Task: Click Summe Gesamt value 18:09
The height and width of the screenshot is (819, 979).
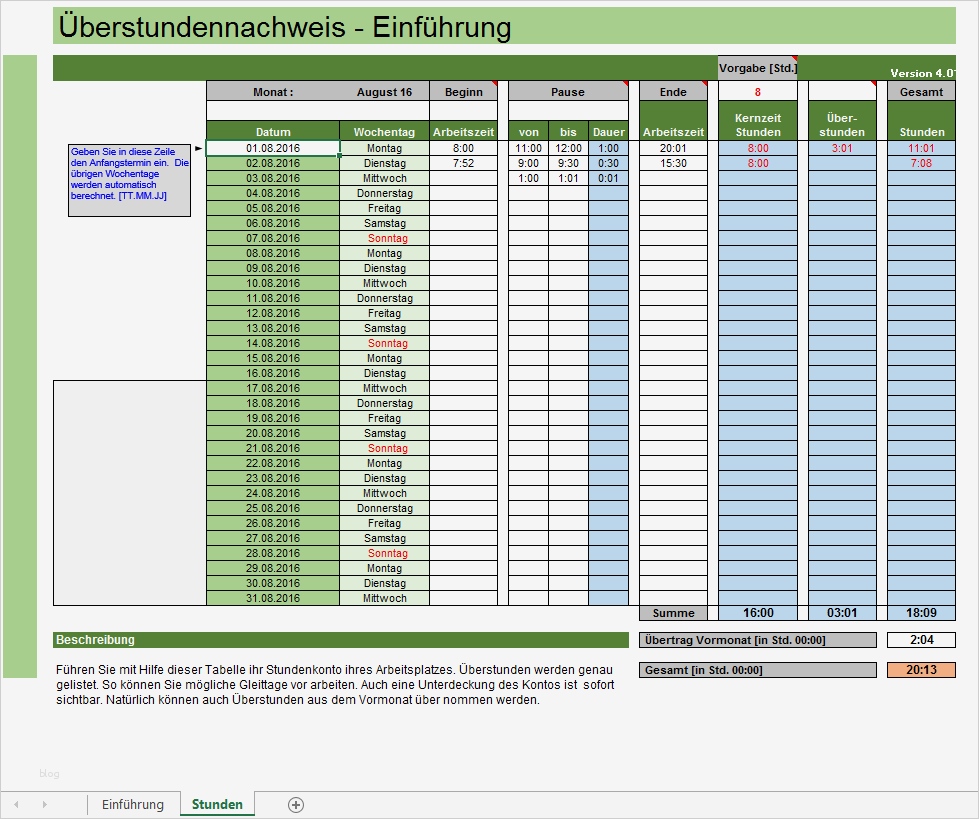Action: click(x=921, y=613)
